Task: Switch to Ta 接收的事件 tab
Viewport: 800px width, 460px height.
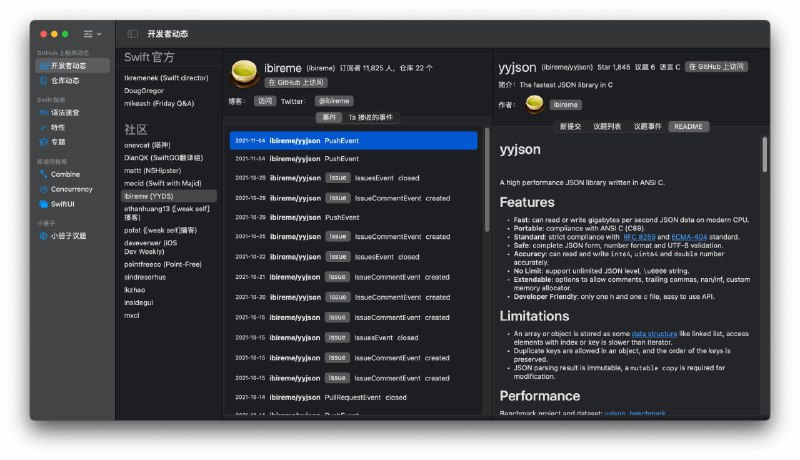Action: [x=371, y=117]
